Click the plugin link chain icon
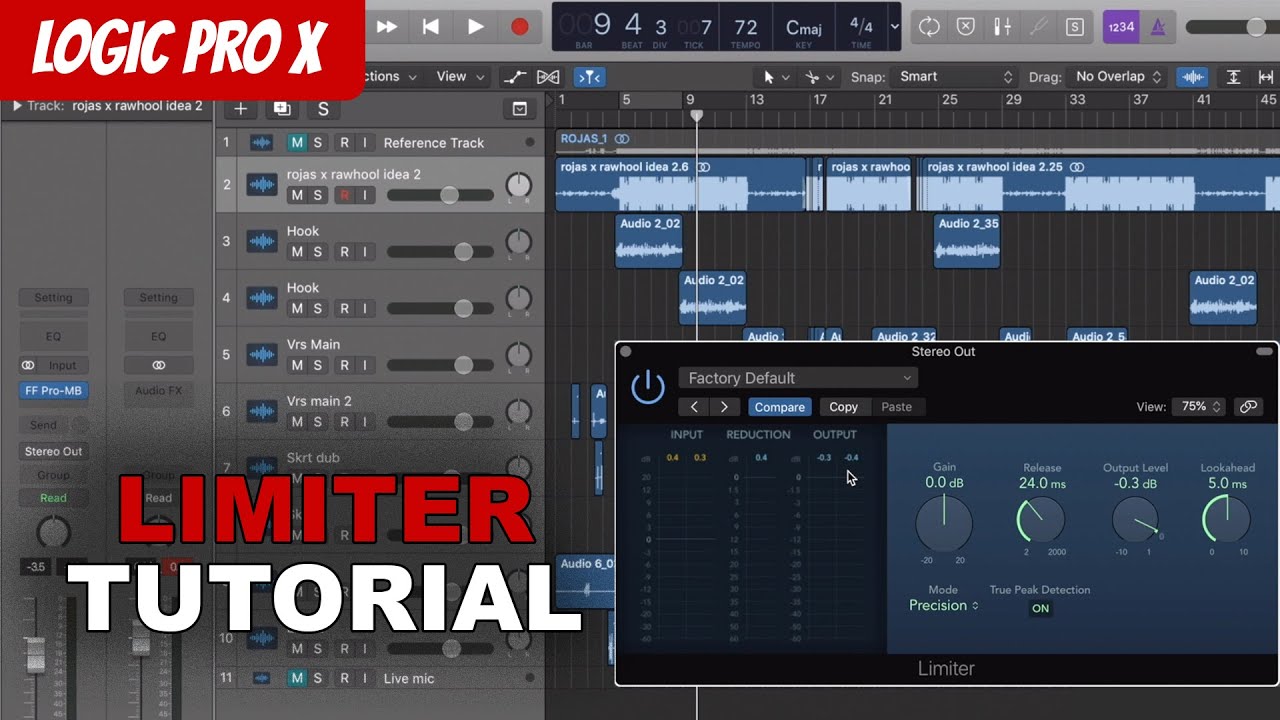The width and height of the screenshot is (1280, 720). (x=1248, y=407)
